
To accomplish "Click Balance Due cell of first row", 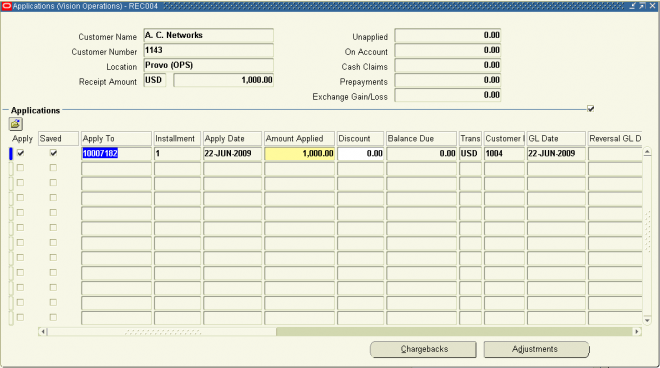I will [421, 154].
